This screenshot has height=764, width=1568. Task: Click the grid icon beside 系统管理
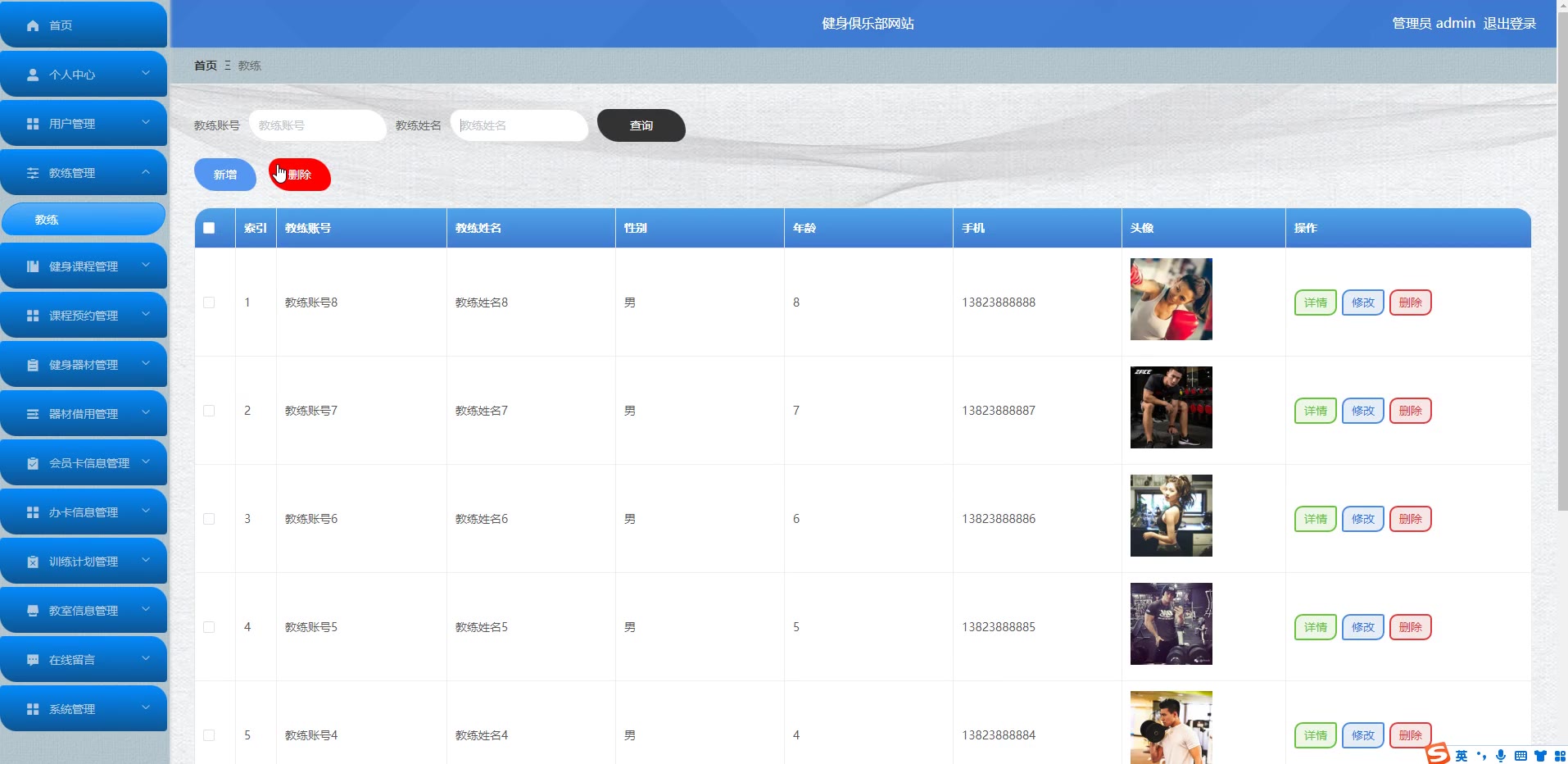(33, 709)
